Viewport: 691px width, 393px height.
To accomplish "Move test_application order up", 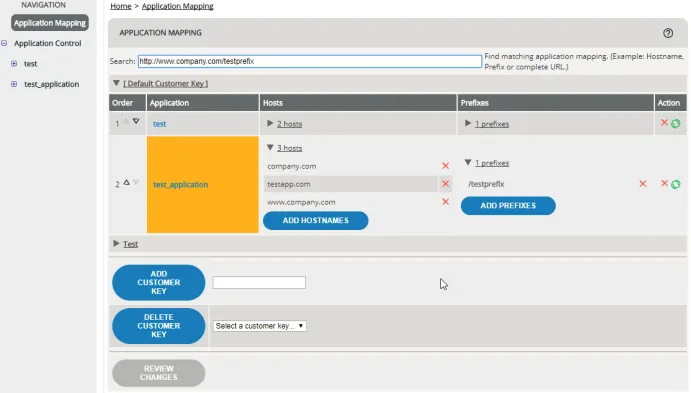I will point(126,182).
